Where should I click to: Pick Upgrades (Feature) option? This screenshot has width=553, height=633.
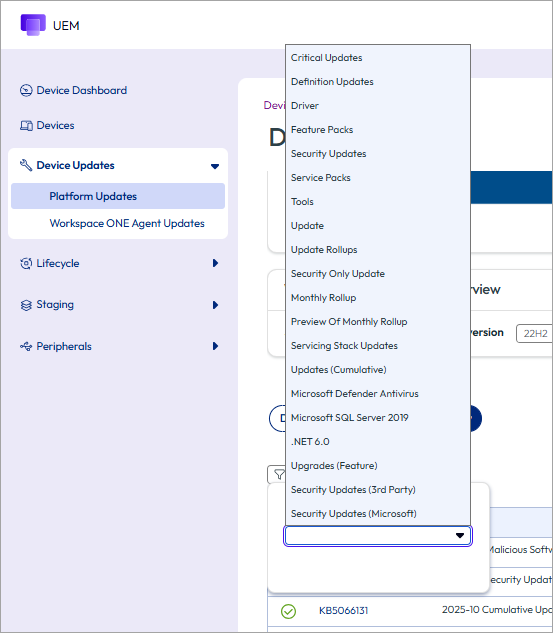tap(378, 466)
